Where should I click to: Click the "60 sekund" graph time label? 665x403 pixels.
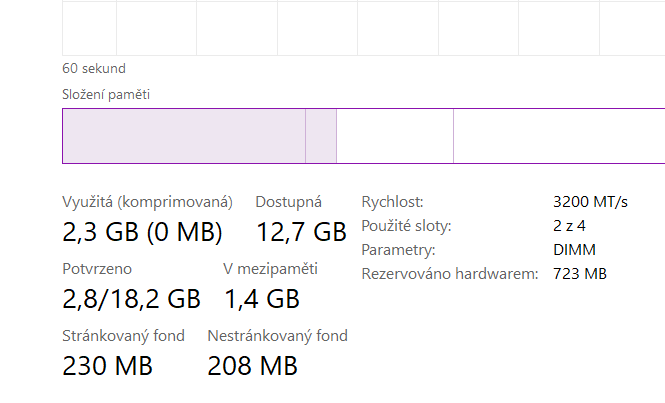(94, 69)
